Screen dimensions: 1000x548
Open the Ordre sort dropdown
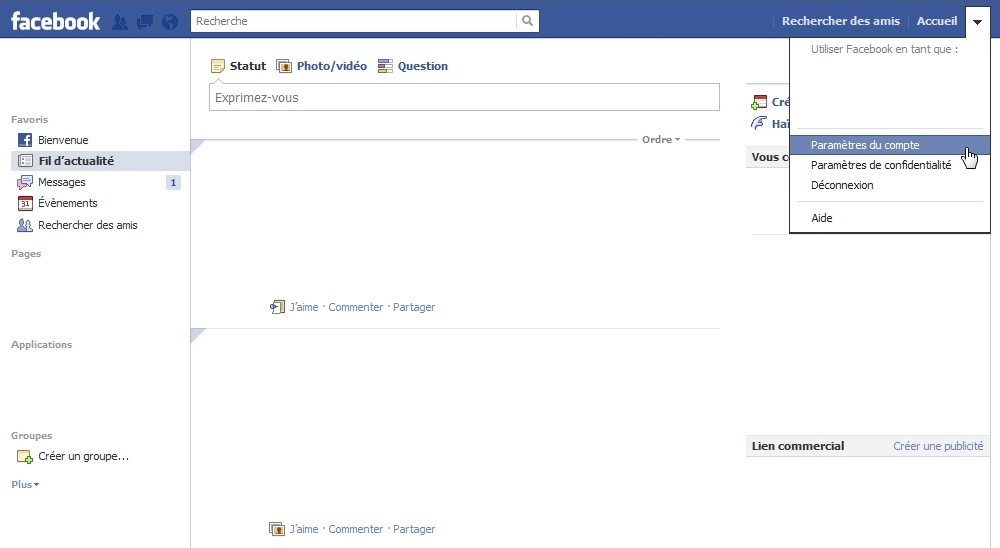[661, 140]
